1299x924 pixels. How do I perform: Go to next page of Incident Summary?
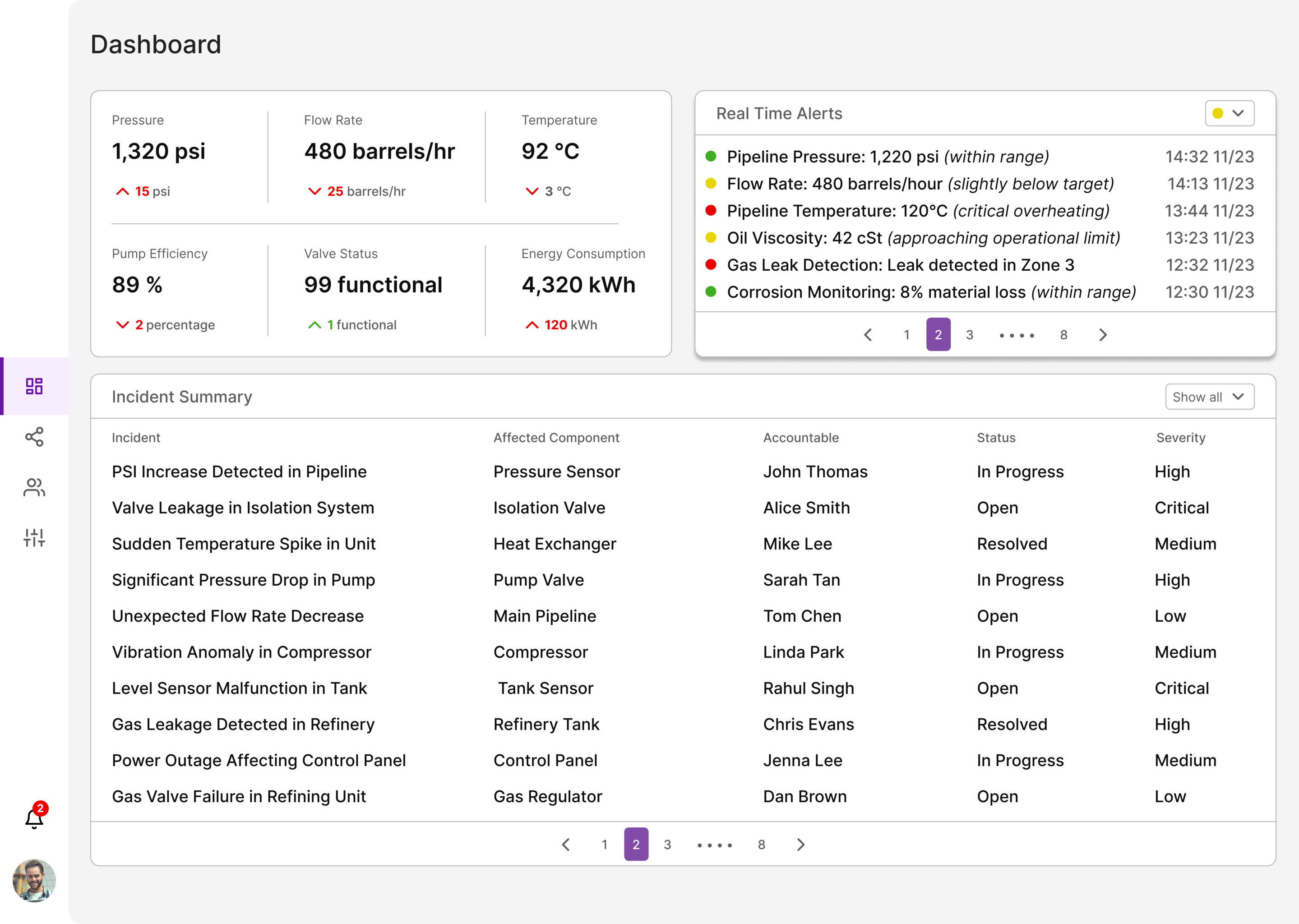point(800,844)
